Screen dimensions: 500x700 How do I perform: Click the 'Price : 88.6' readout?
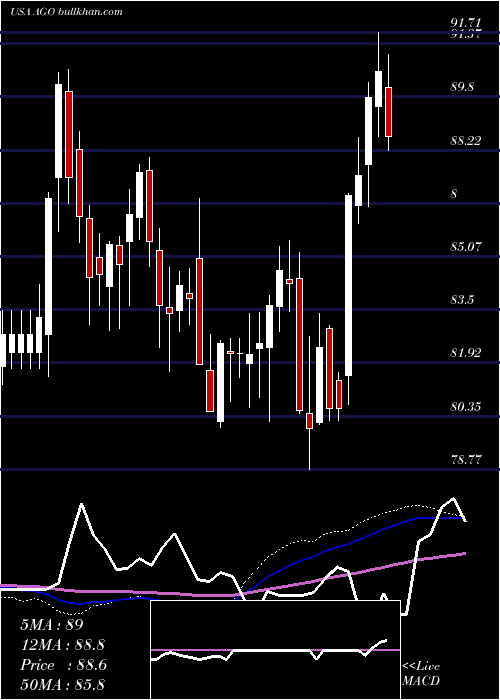pyautogui.click(x=63, y=665)
